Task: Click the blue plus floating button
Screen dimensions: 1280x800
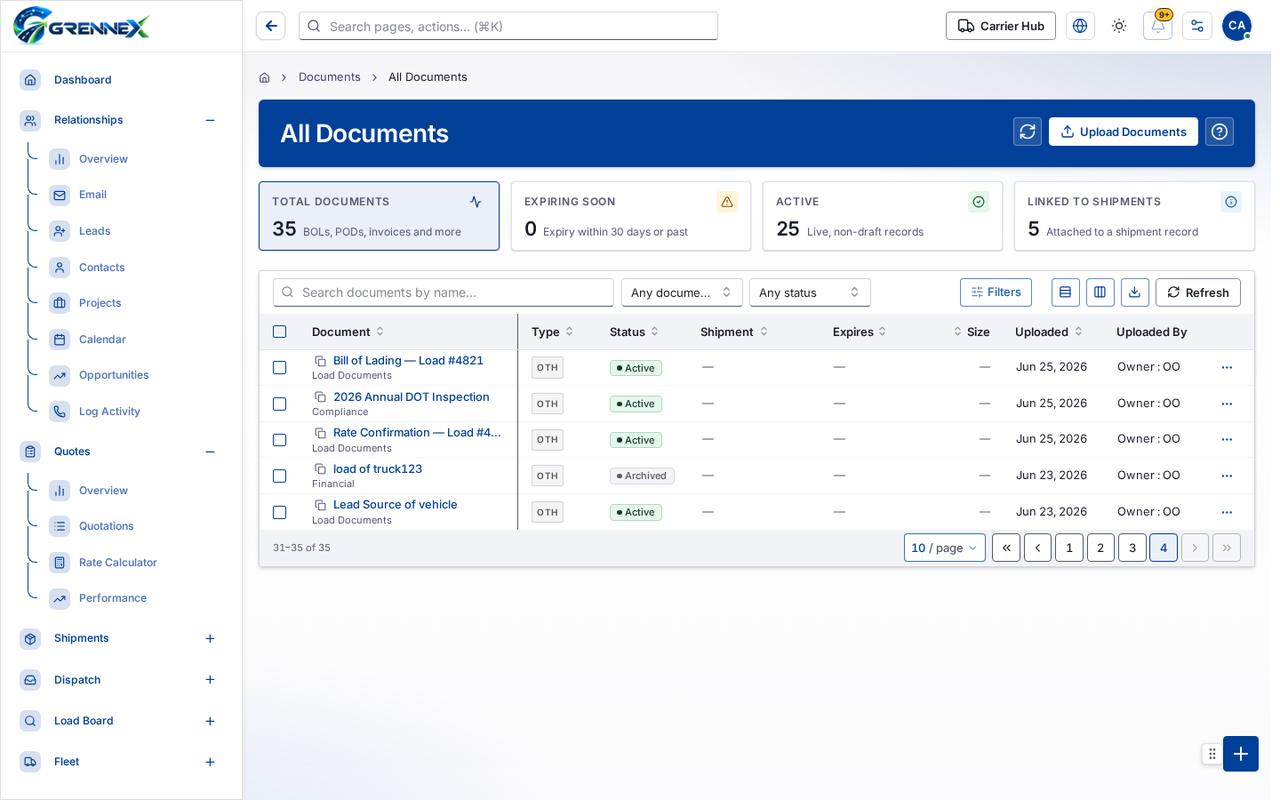Action: click(1240, 754)
